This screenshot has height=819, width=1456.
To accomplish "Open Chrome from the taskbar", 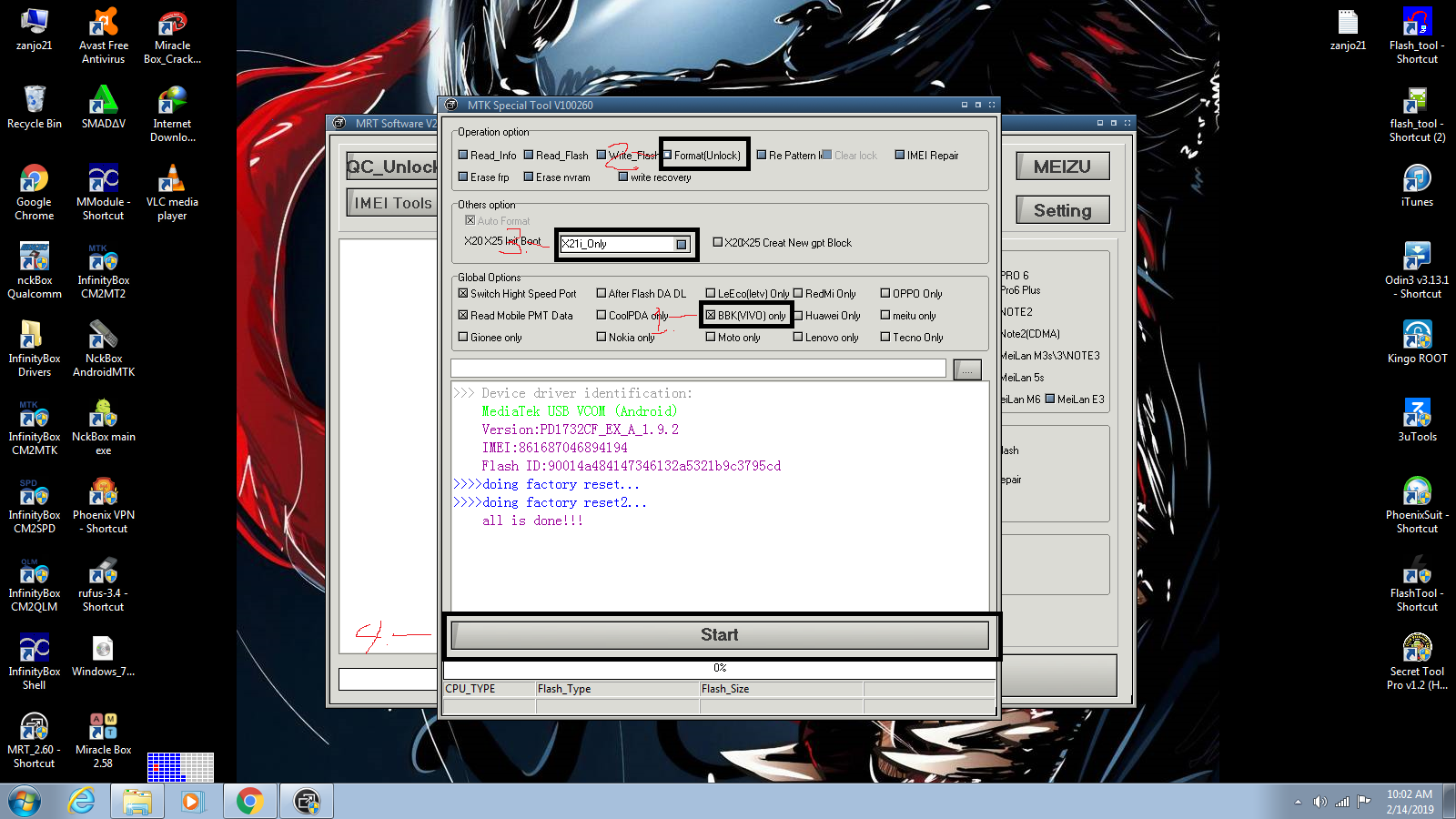I will 249,801.
